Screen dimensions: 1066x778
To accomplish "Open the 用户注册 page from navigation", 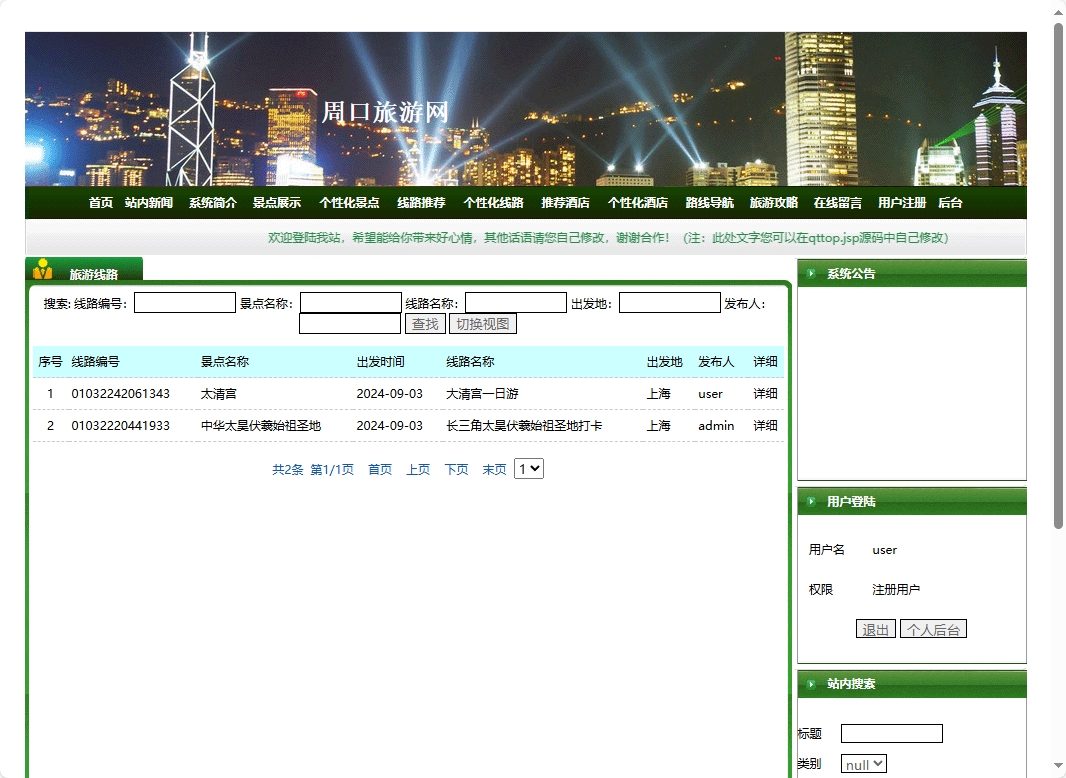I will click(x=902, y=202).
